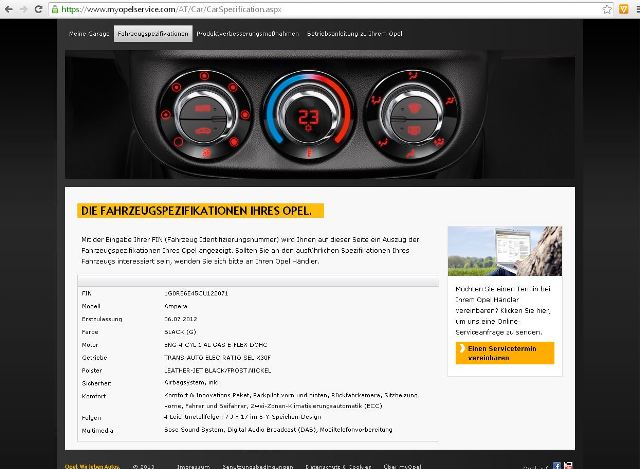Viewport: 640px width, 469px height.
Task: Click the address bar URL
Action: (x=200, y=7)
